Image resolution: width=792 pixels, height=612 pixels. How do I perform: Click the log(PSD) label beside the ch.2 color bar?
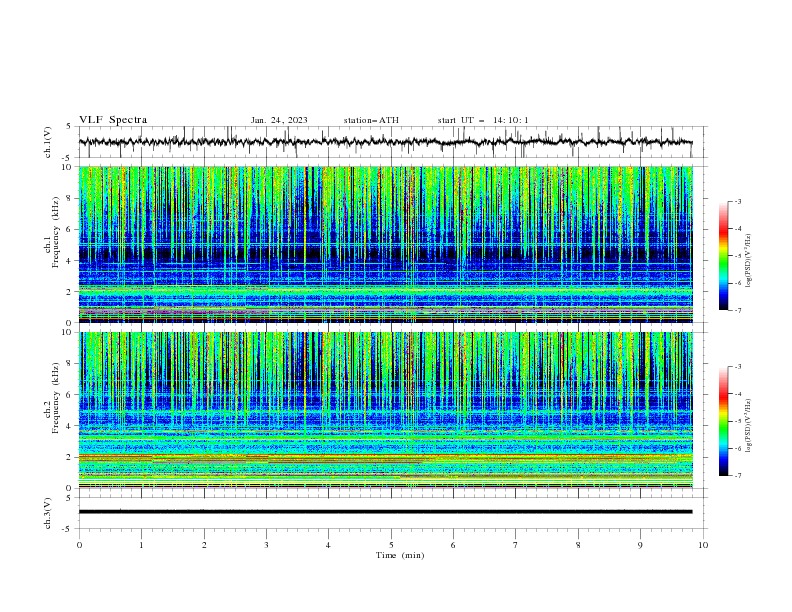pos(749,426)
